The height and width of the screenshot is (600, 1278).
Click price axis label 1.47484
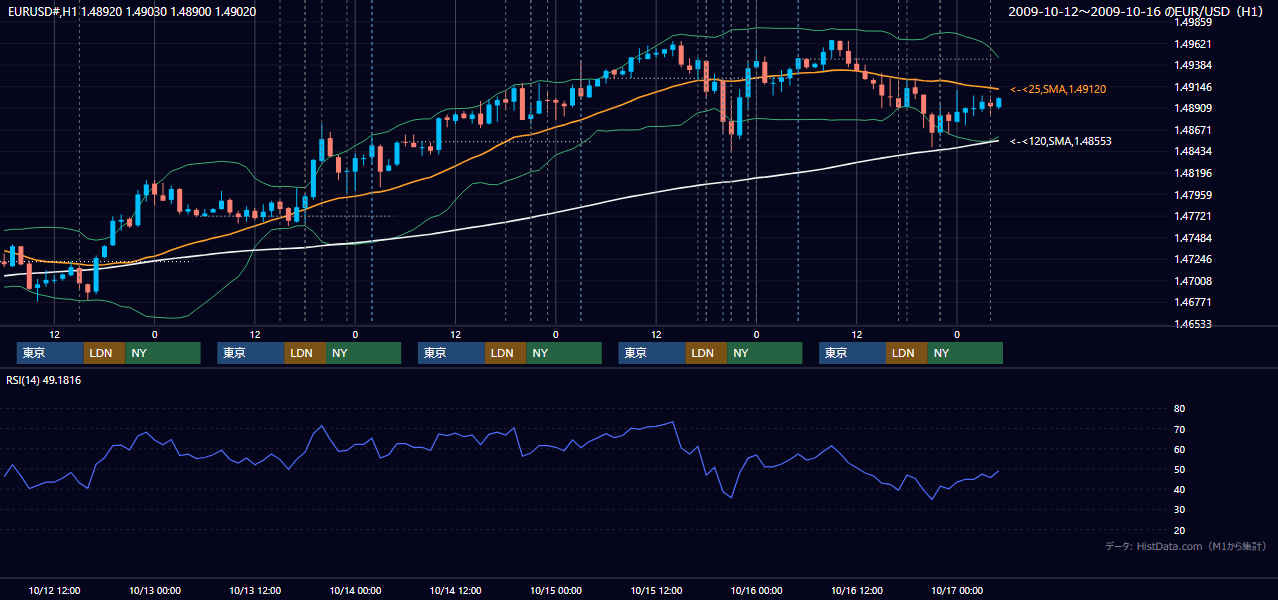[1193, 238]
